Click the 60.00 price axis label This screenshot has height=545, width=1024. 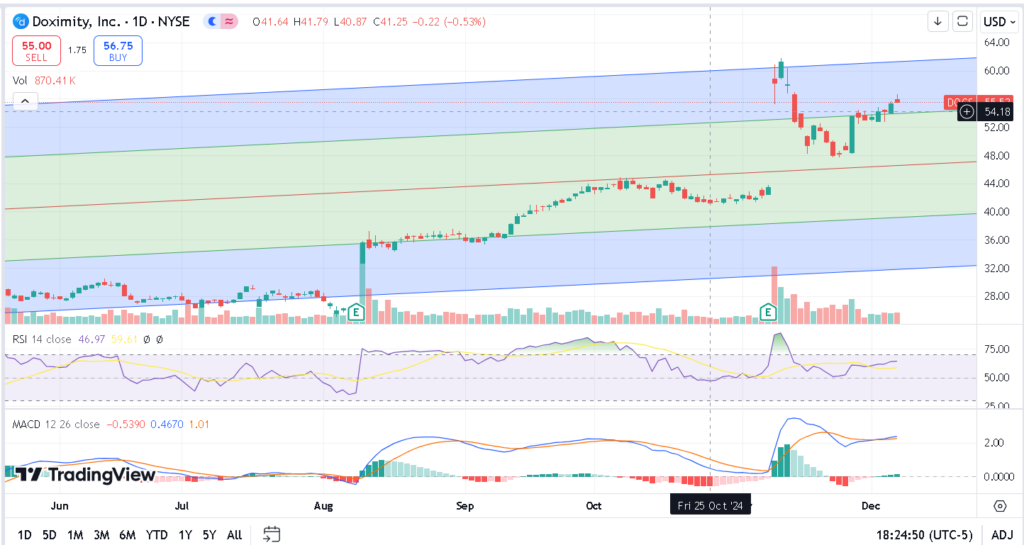(x=997, y=70)
